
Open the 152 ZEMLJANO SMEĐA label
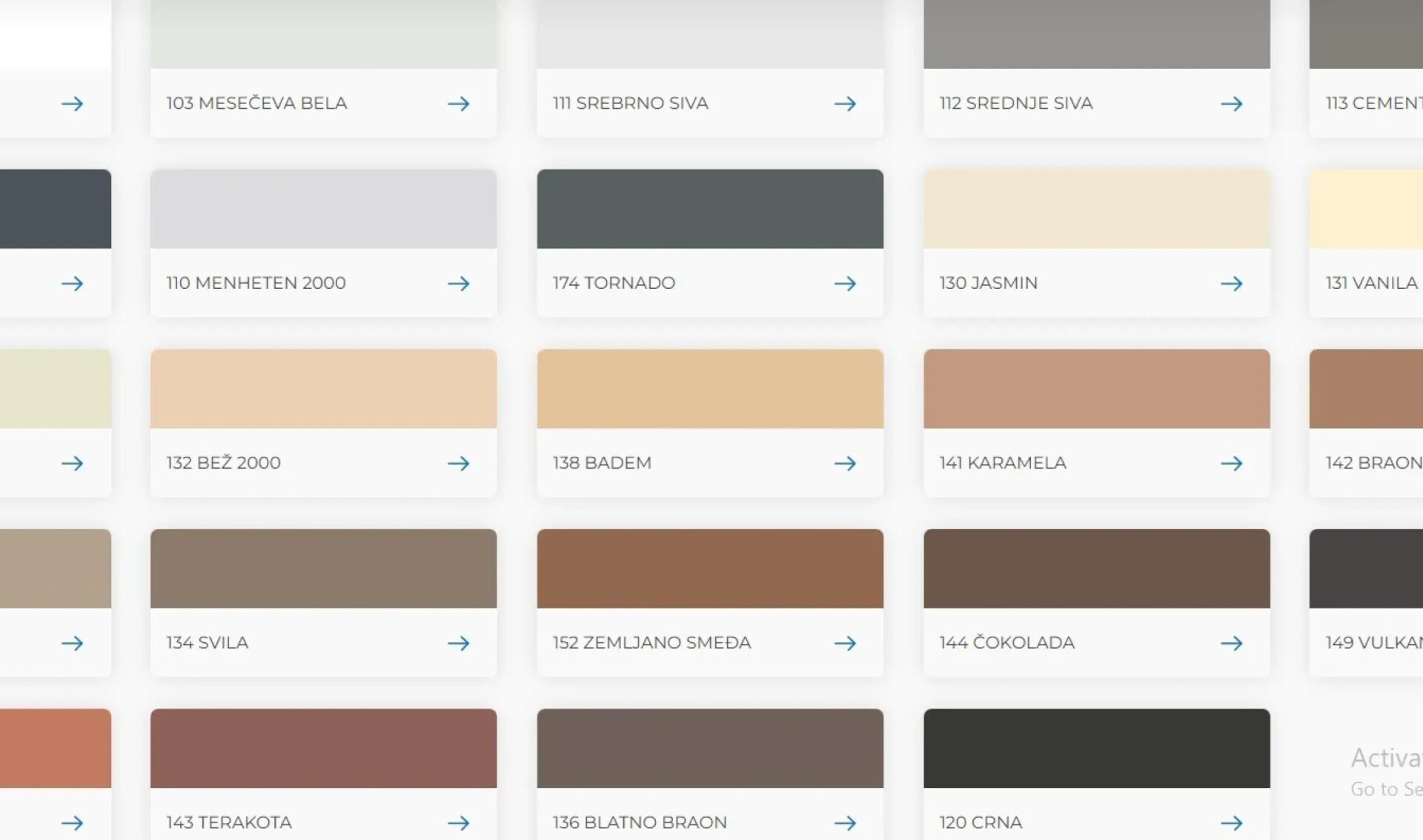(651, 643)
